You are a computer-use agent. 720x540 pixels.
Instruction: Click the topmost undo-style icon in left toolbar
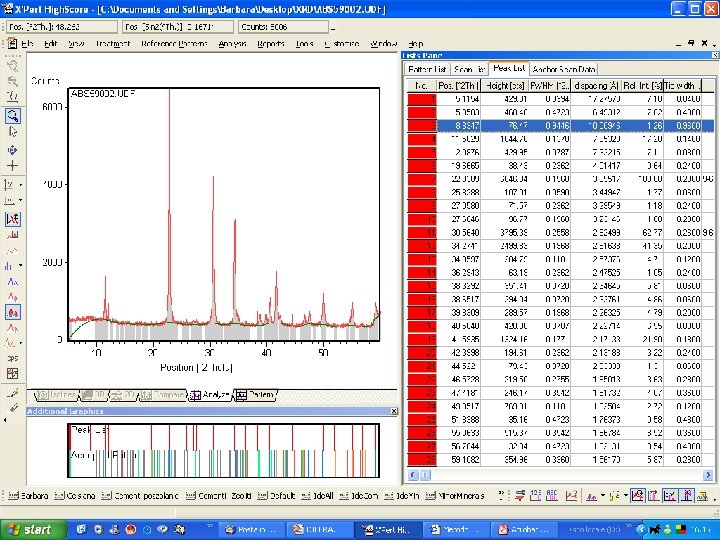[x=13, y=66]
